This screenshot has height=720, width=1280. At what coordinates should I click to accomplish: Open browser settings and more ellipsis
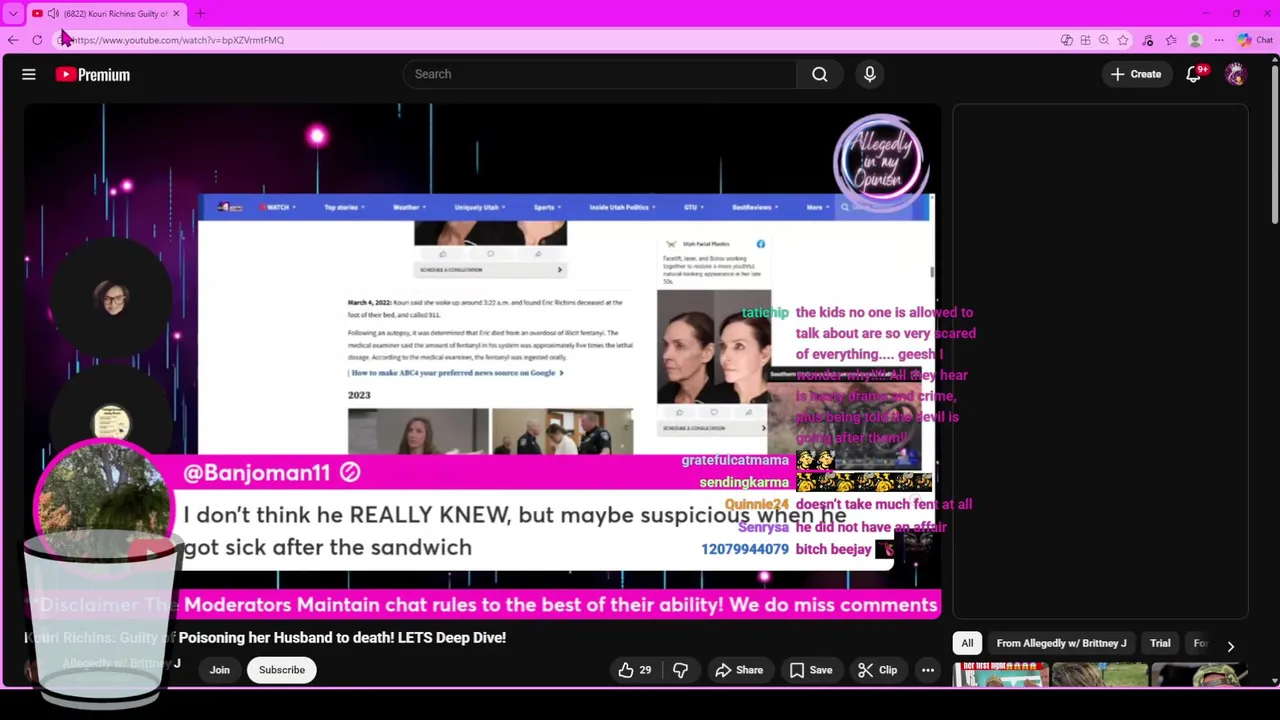1219,40
